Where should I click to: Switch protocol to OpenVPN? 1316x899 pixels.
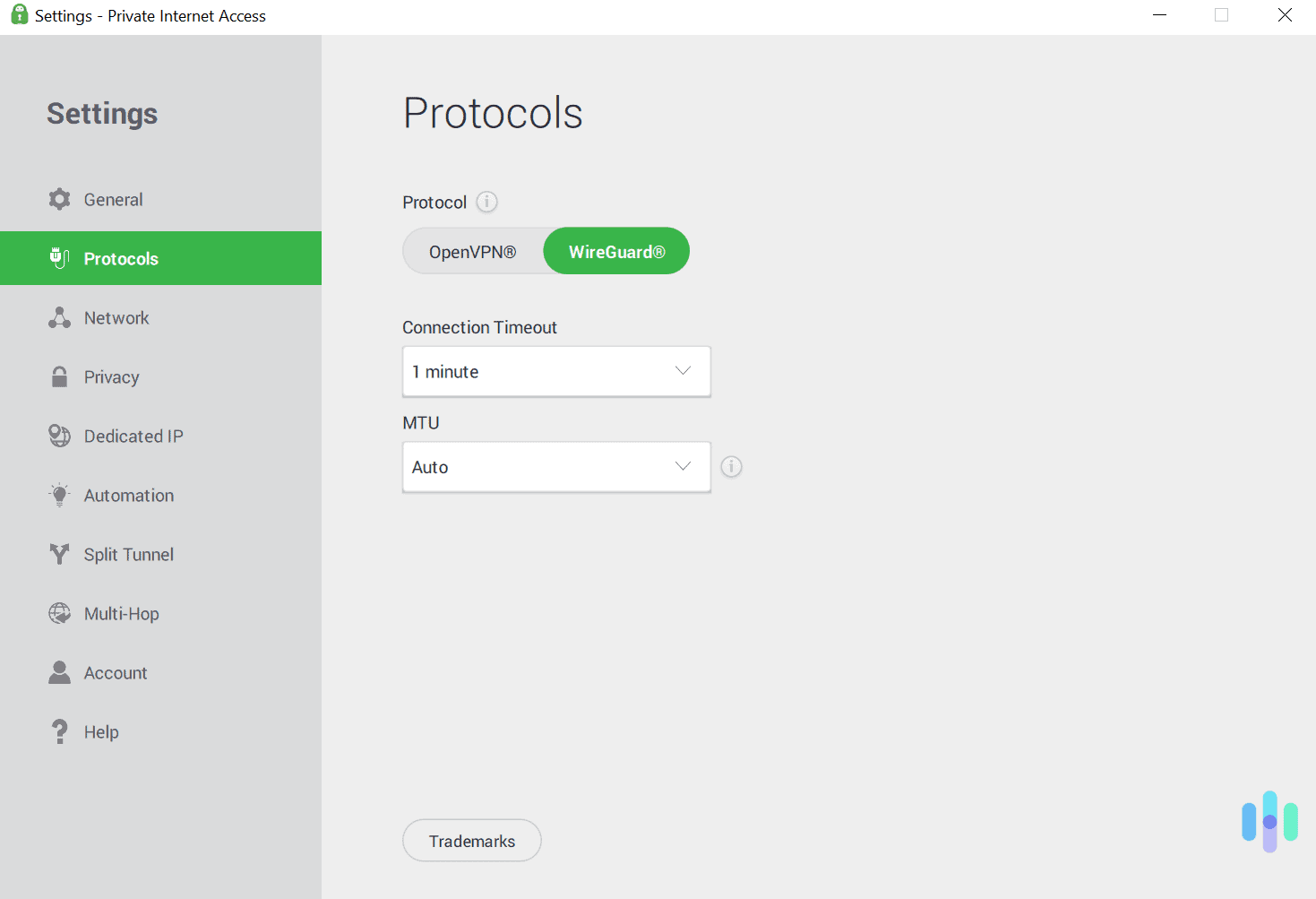point(473,251)
